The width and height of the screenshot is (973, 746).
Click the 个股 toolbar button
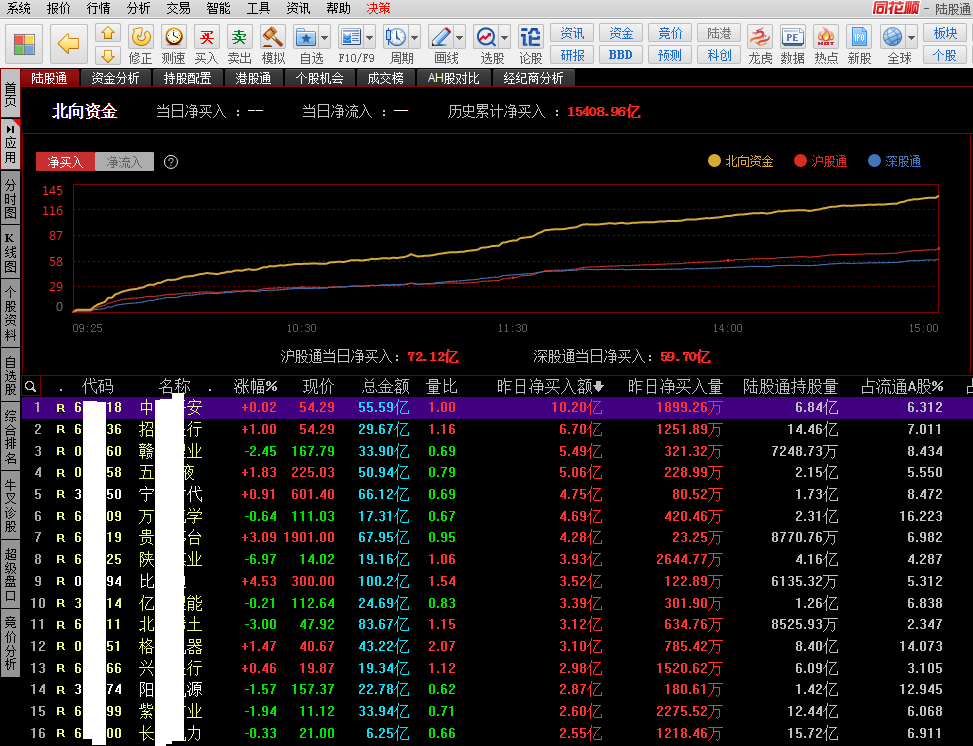(945, 55)
